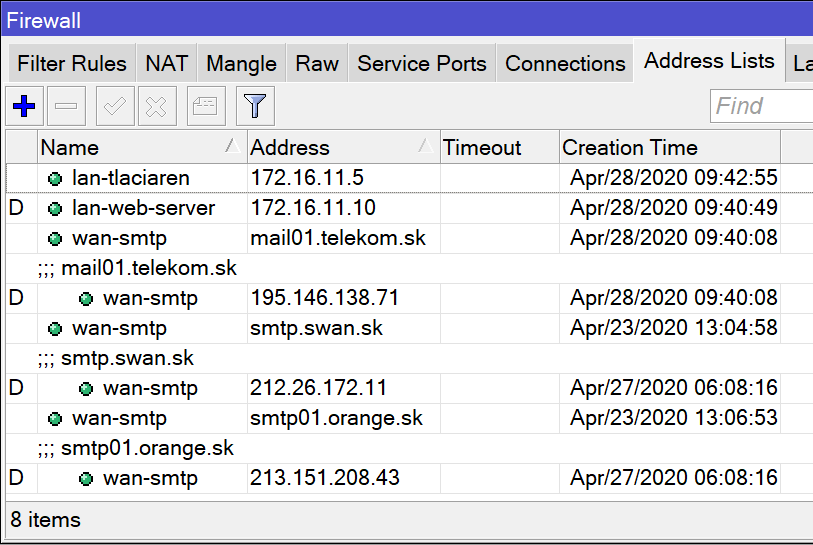Click the Enable checkmark icon
Image resolution: width=813 pixels, height=545 pixels.
(x=114, y=106)
